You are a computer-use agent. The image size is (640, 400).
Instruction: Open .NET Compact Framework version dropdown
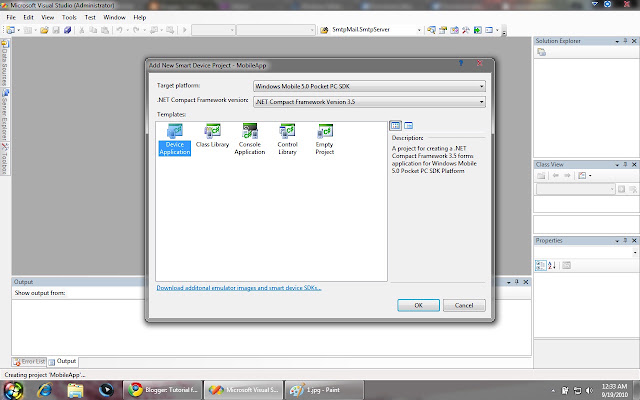pyautogui.click(x=369, y=102)
